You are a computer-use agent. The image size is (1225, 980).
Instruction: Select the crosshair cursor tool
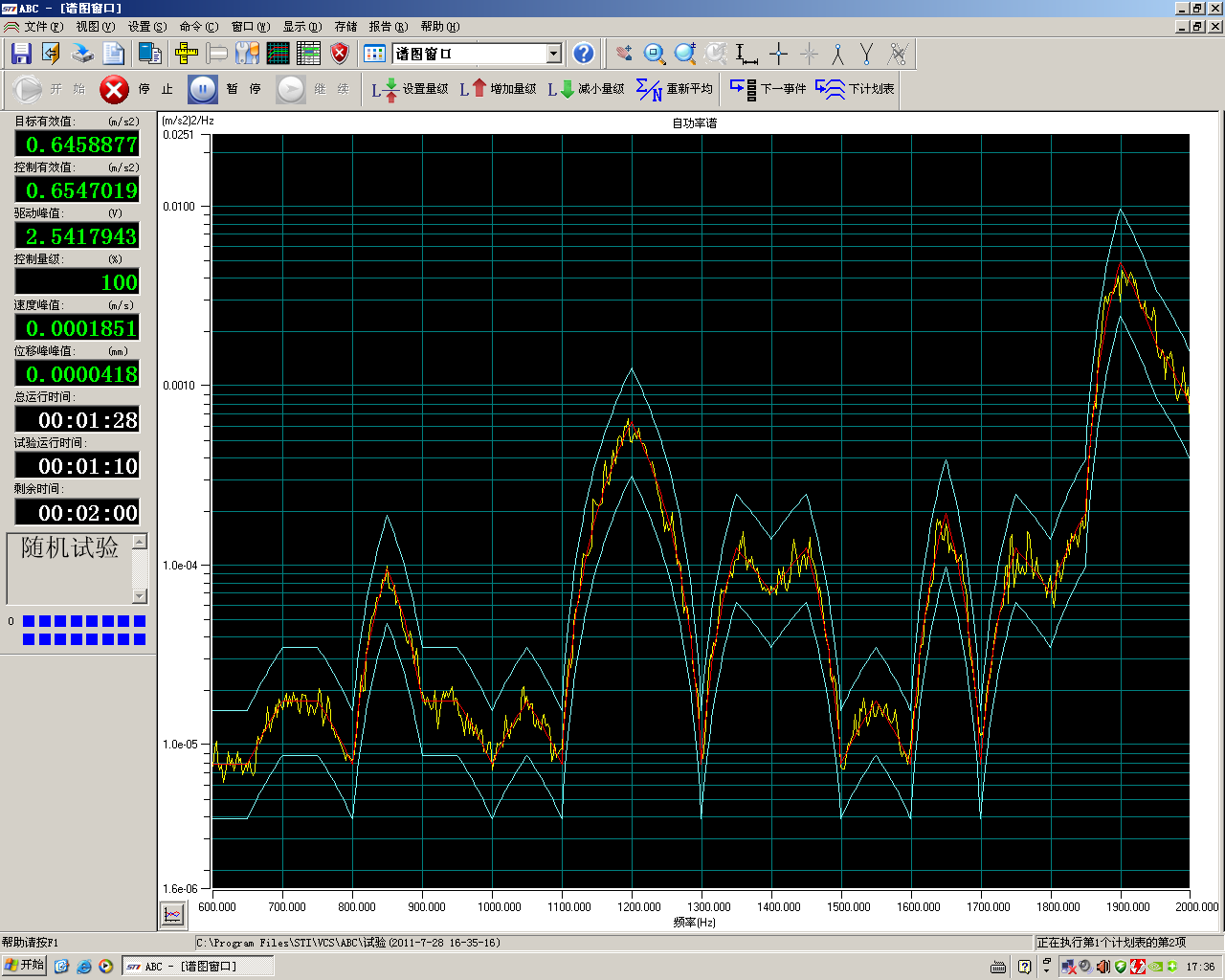(778, 54)
